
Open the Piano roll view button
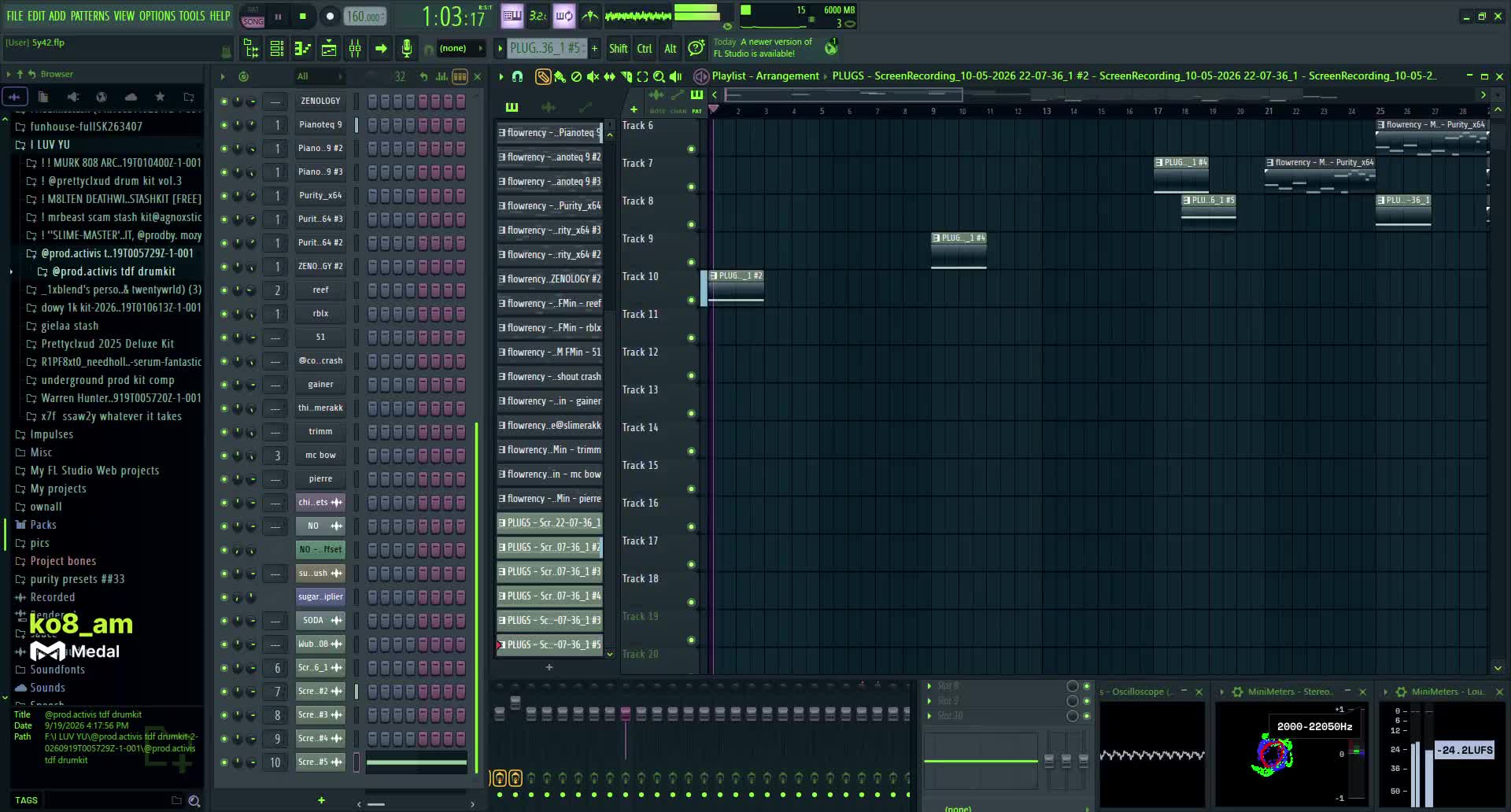pos(303,49)
